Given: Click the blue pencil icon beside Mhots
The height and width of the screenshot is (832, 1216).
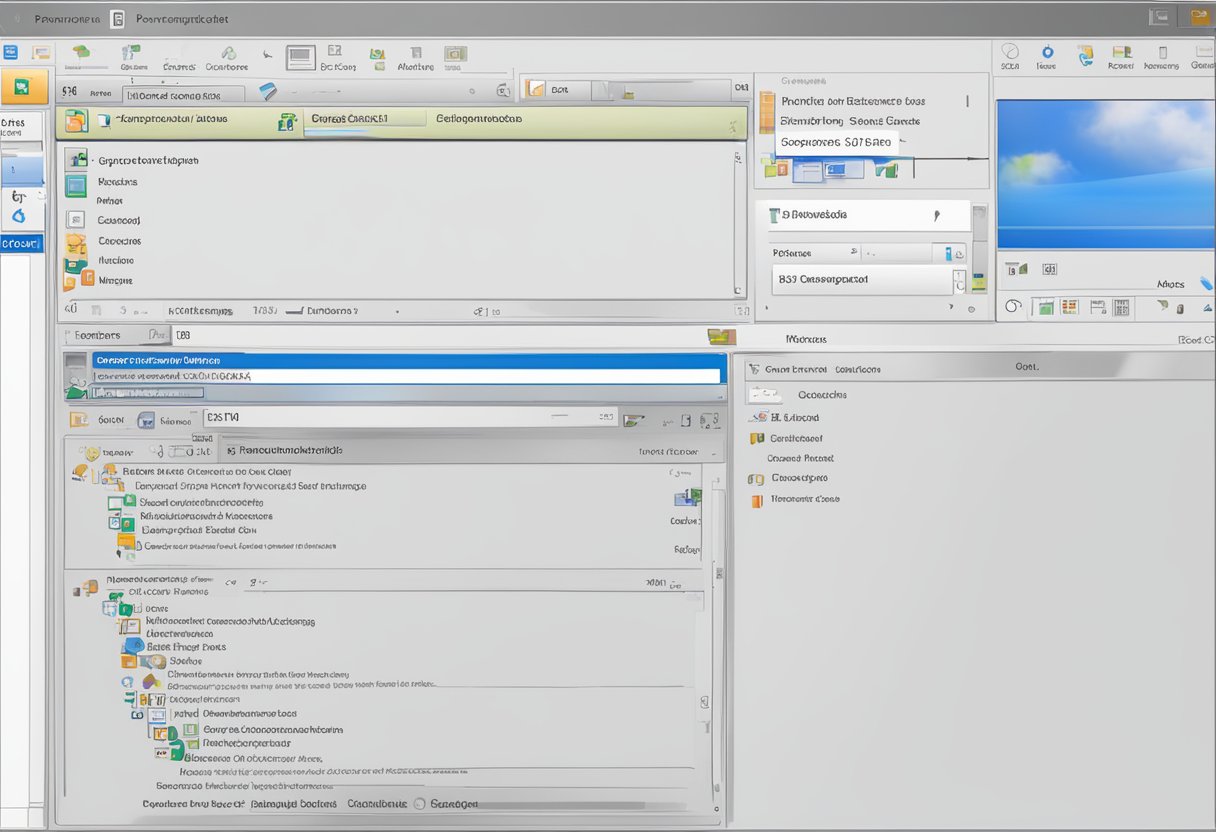Looking at the screenshot, I should point(1206,283).
